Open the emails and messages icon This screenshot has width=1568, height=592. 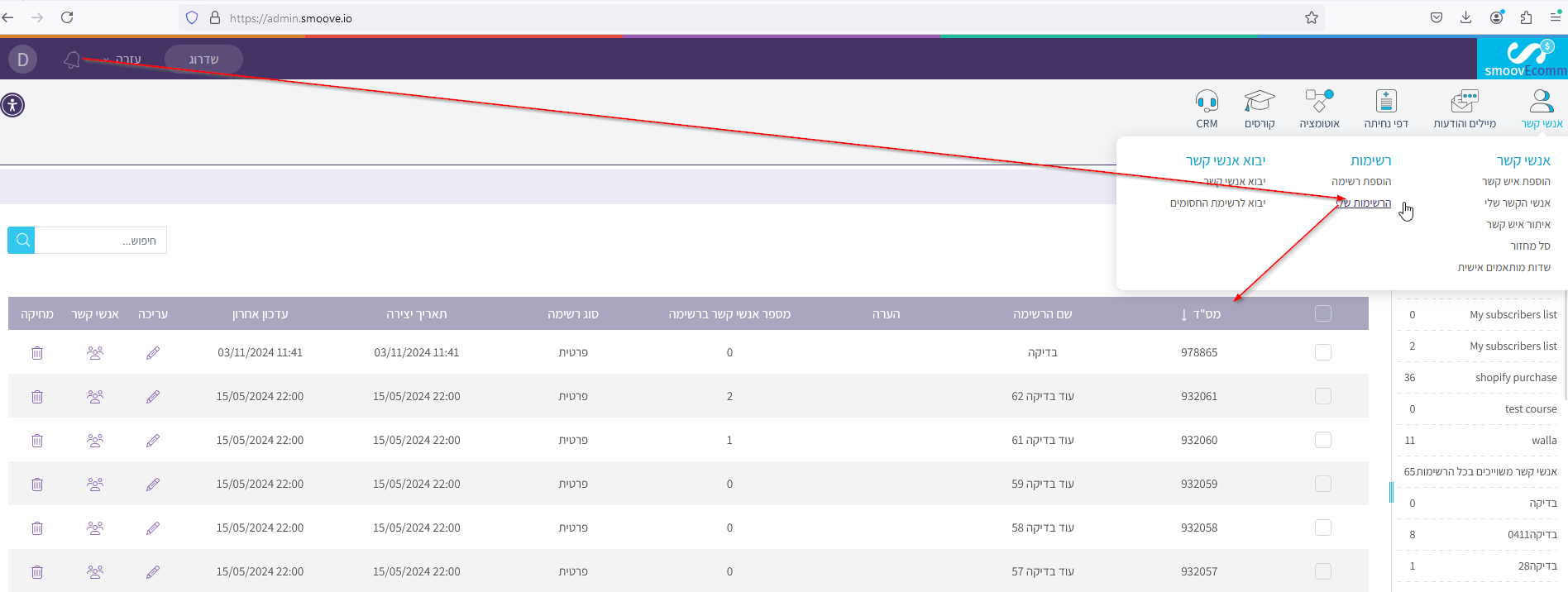pyautogui.click(x=1465, y=102)
